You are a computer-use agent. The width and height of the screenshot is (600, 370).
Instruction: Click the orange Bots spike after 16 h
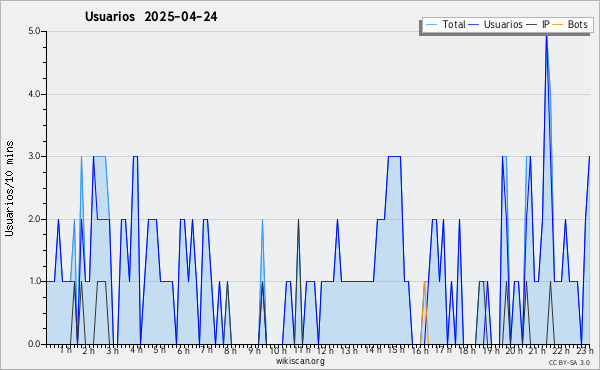click(x=424, y=313)
